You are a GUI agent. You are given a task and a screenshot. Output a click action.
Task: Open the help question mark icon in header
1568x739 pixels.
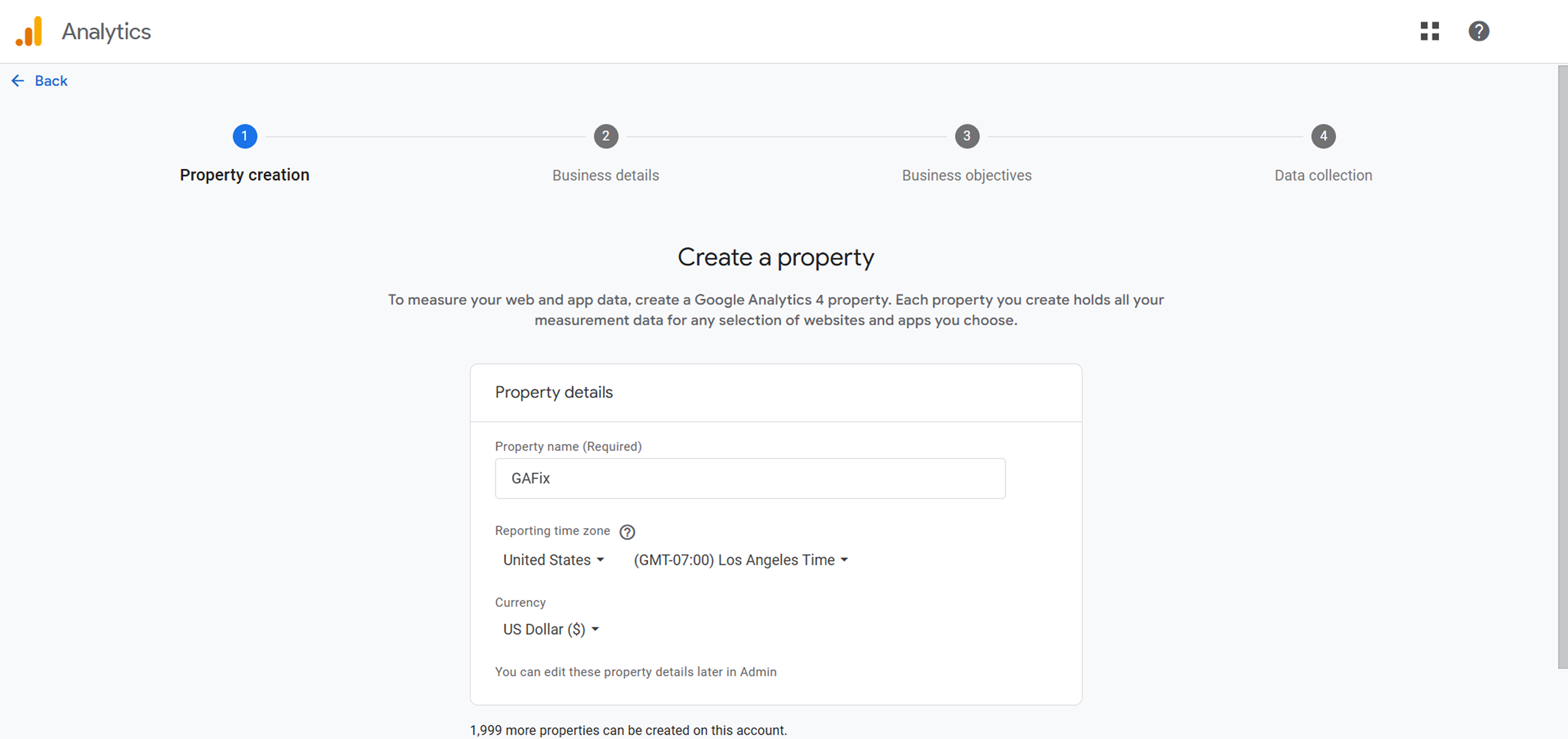click(x=1479, y=31)
